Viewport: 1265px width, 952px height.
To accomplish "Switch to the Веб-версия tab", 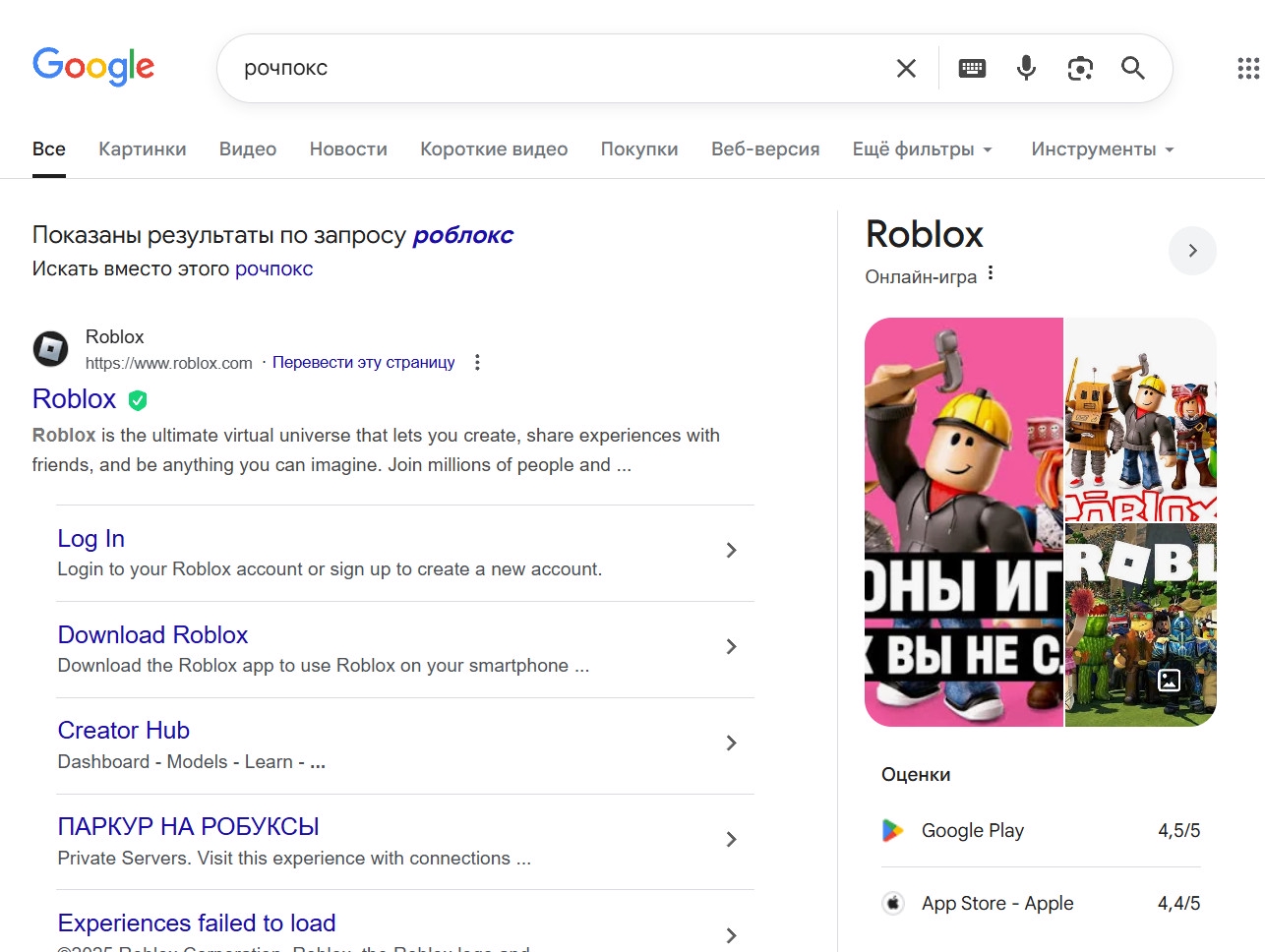I will [x=765, y=149].
